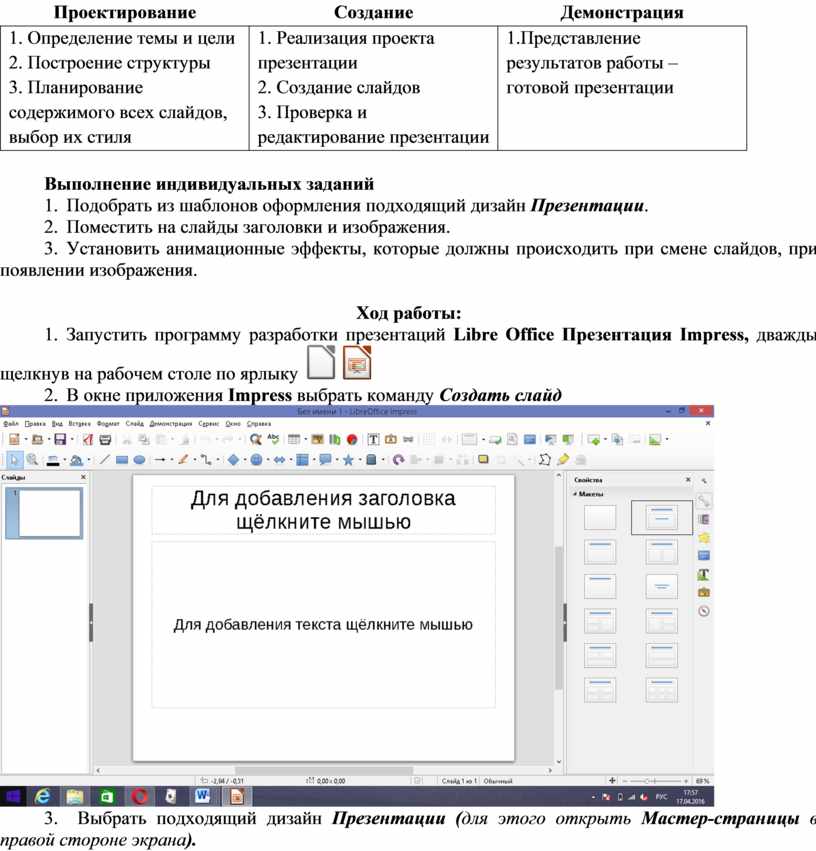Select the Curve pencil tool
816x851 pixels.
tap(183, 460)
